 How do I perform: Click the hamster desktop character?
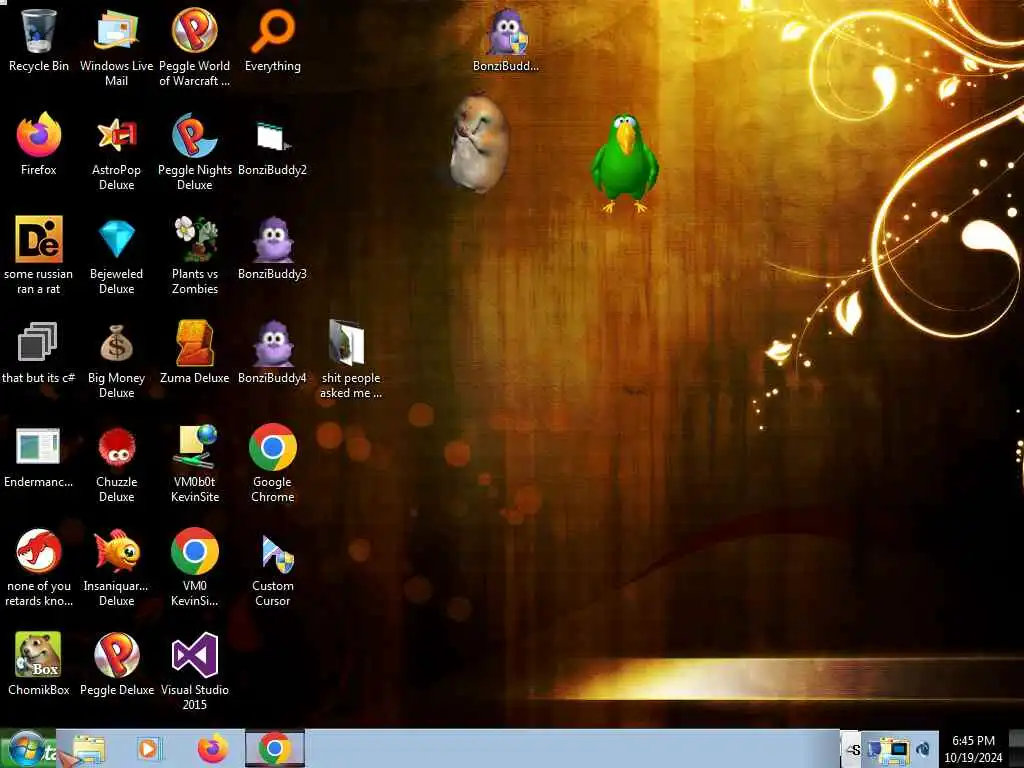click(479, 143)
